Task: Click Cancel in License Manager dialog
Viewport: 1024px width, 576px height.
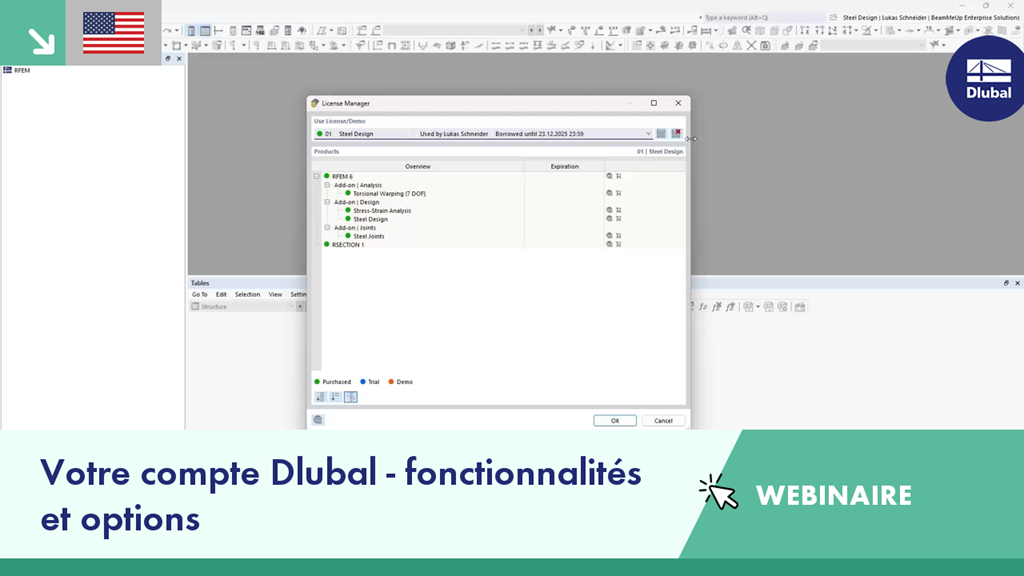Action: pos(663,421)
